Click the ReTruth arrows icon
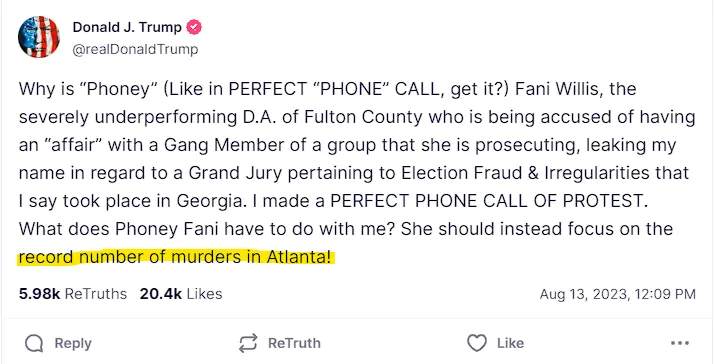This screenshot has height=364, width=714. (x=248, y=343)
